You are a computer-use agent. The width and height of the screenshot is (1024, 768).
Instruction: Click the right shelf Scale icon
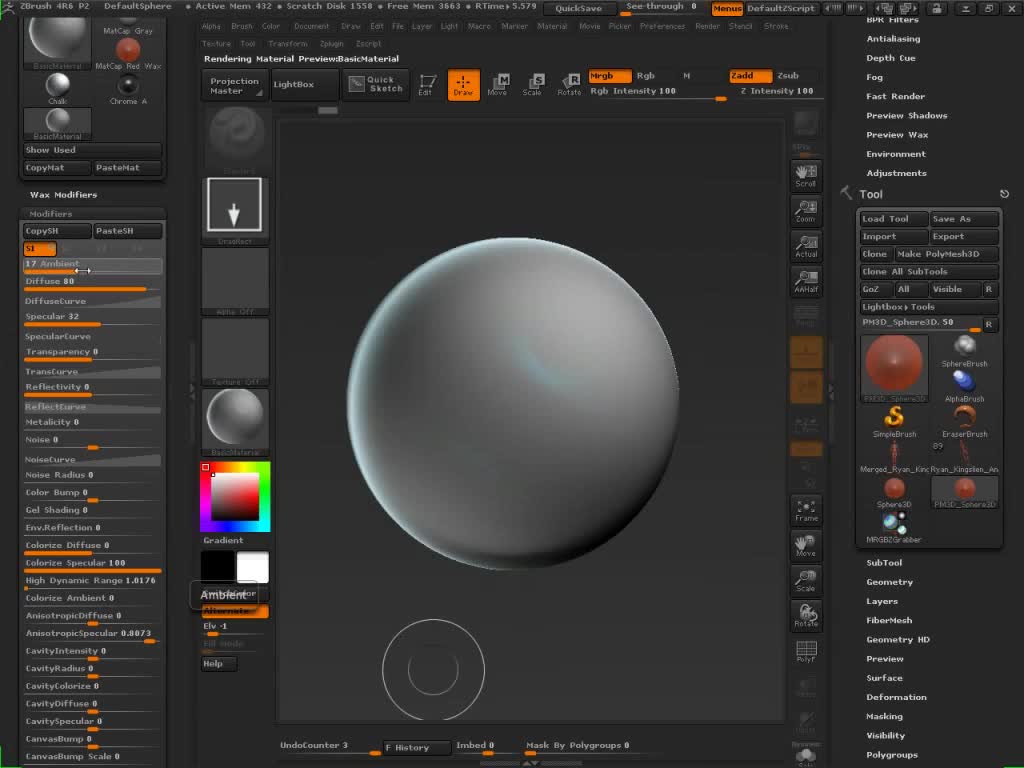(806, 581)
